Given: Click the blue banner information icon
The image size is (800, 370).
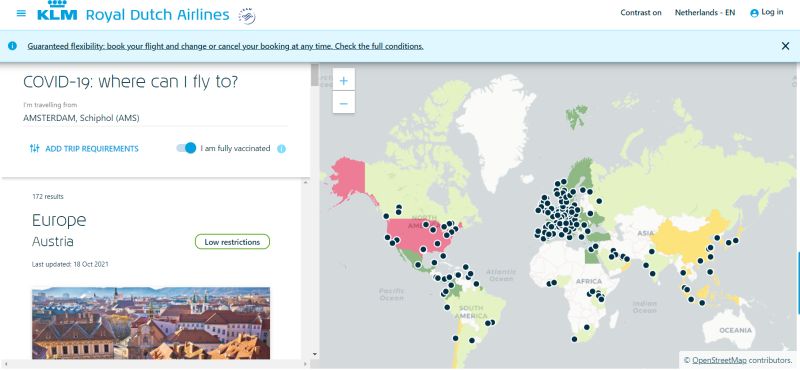Looking at the screenshot, I should pos(12,46).
